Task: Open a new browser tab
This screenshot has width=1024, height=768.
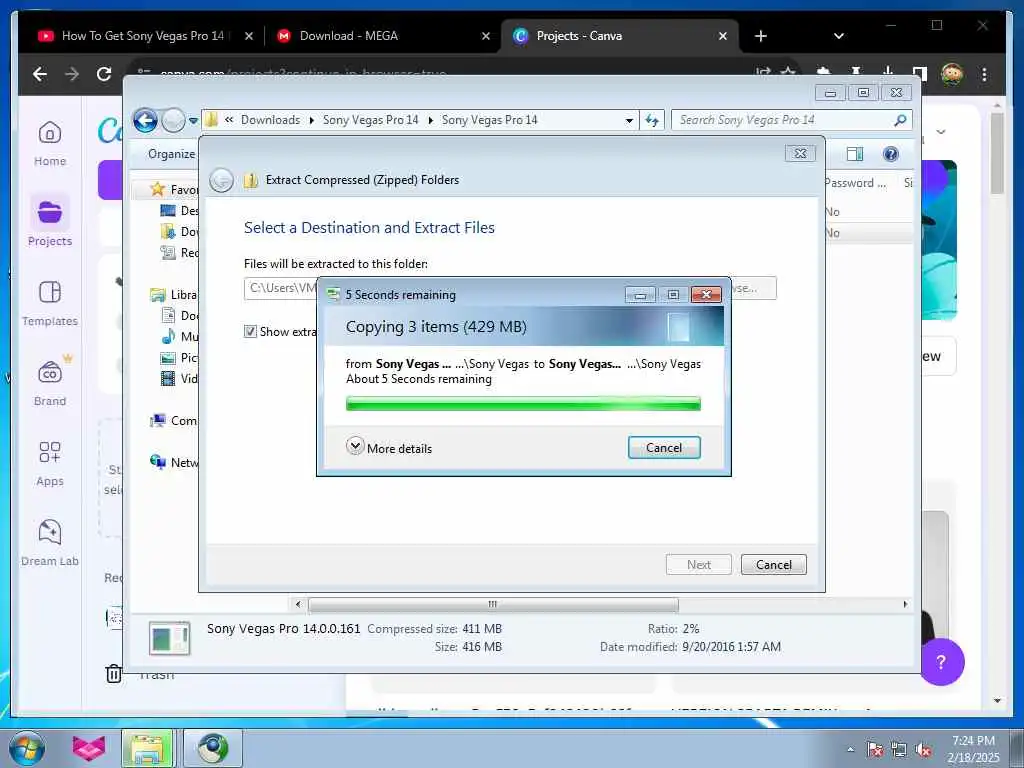Action: pos(761,36)
